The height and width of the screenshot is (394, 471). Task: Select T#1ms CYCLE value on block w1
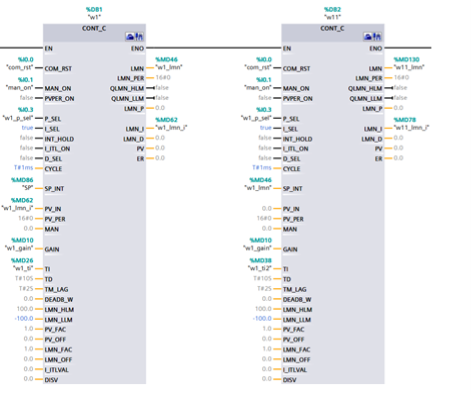pyautogui.click(x=24, y=167)
